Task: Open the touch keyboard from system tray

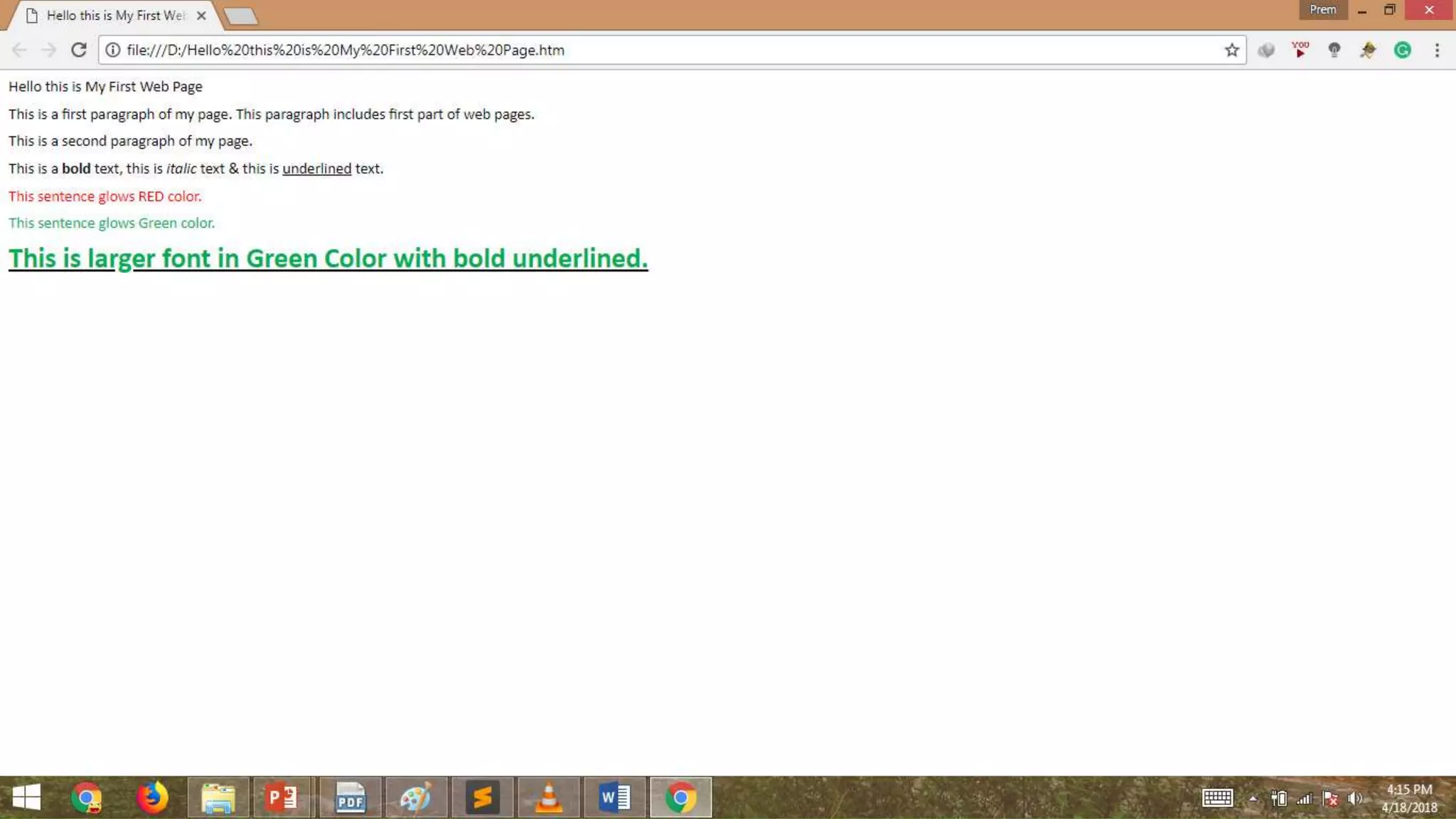Action: pos(1217,798)
